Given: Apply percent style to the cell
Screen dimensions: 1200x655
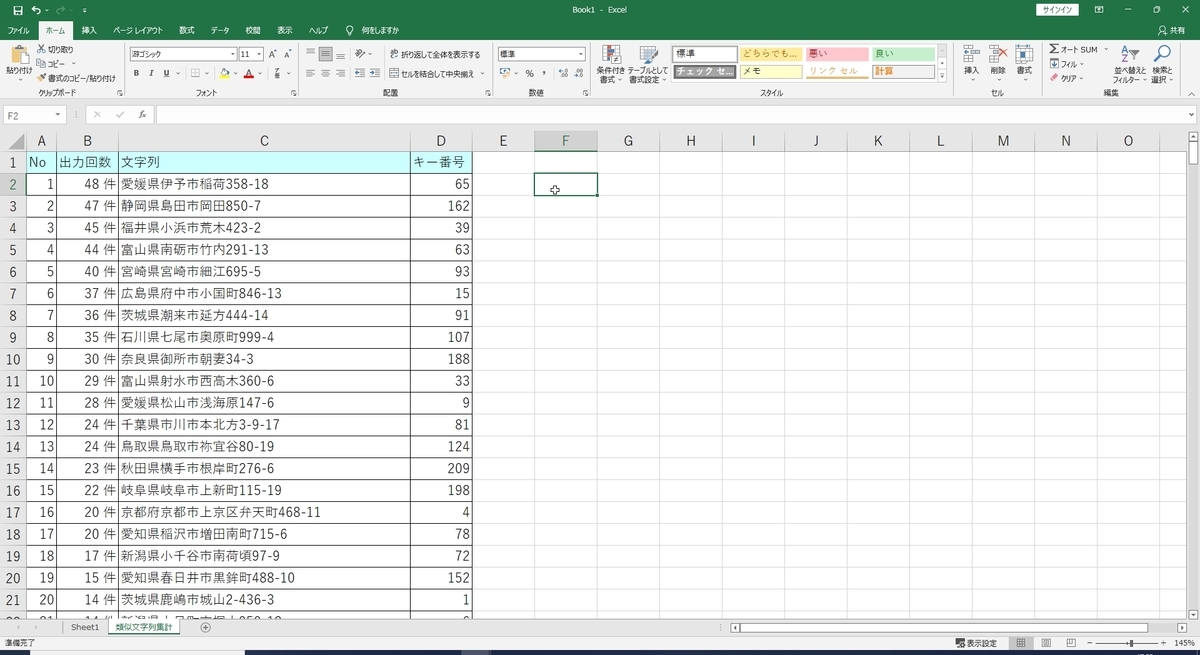Looking at the screenshot, I should [x=529, y=73].
